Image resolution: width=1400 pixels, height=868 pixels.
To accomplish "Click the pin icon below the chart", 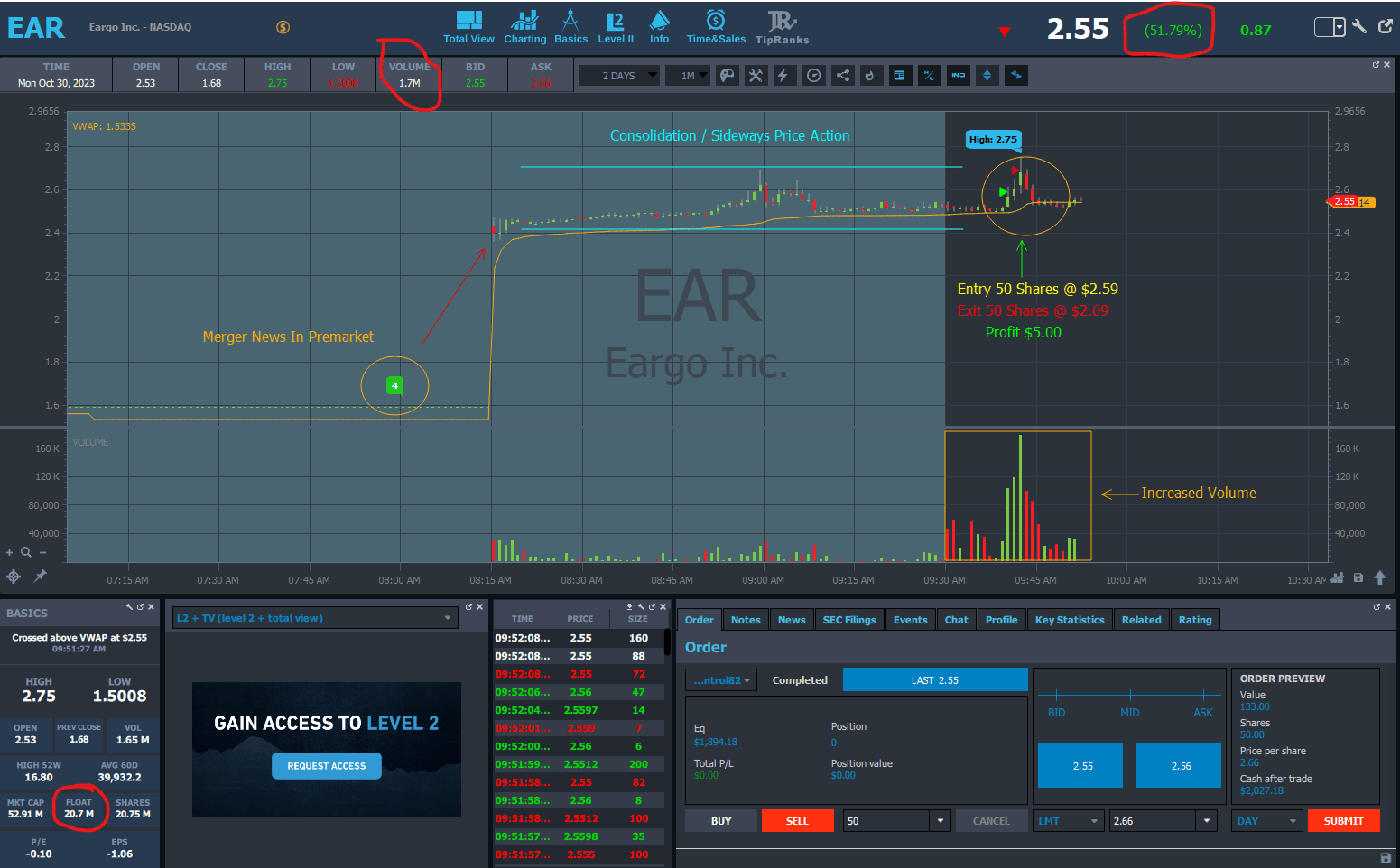I will [40, 576].
